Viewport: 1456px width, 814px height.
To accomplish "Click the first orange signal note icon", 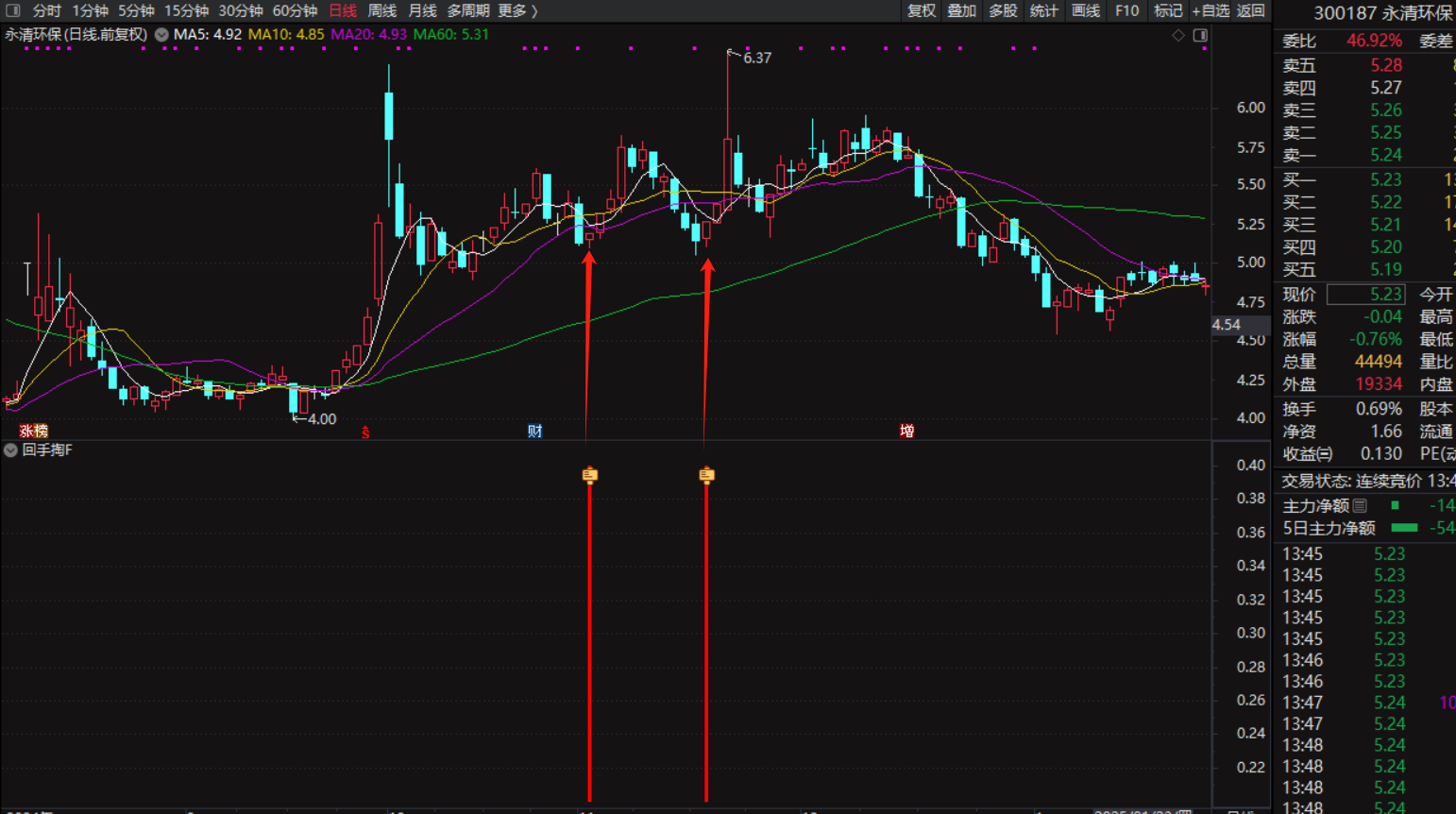I will click(x=590, y=475).
